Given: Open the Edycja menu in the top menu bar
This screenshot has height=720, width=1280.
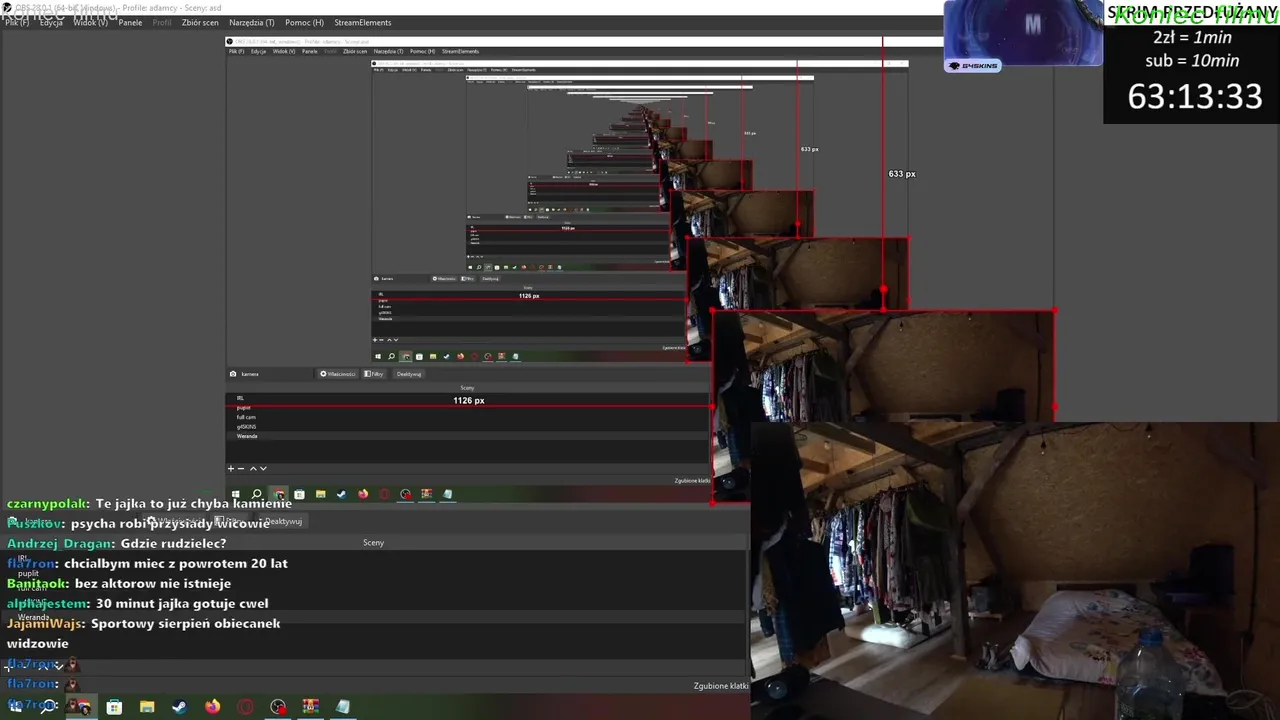Looking at the screenshot, I should (52, 22).
